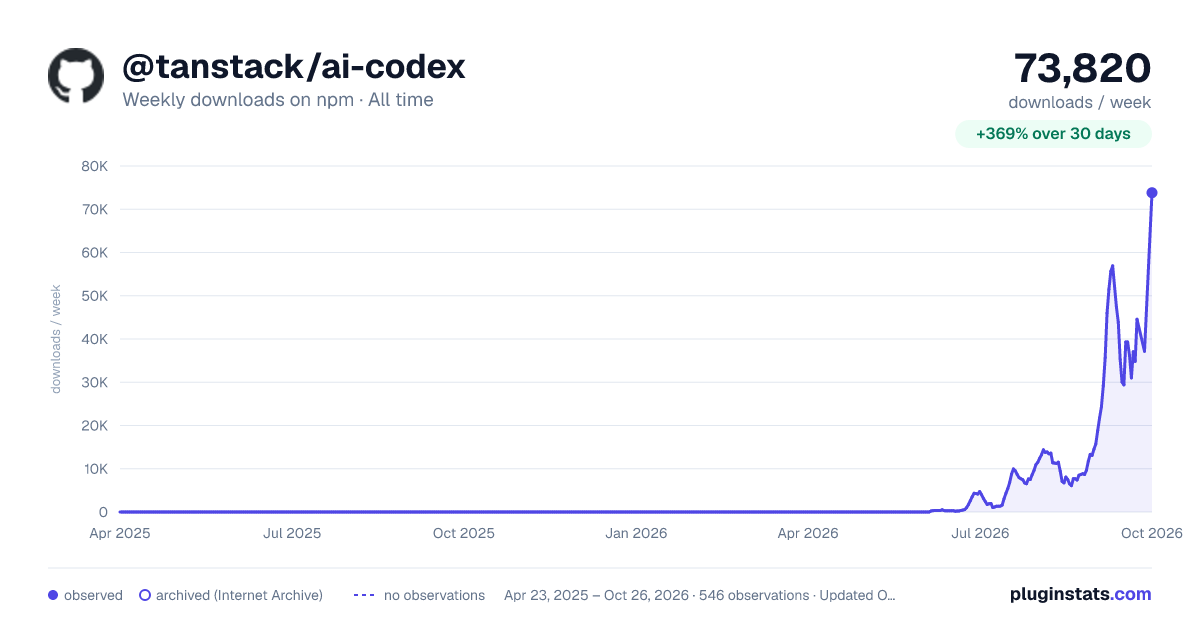
Task: Click the Jul 2026 x-axis label
Action: pyautogui.click(x=979, y=533)
